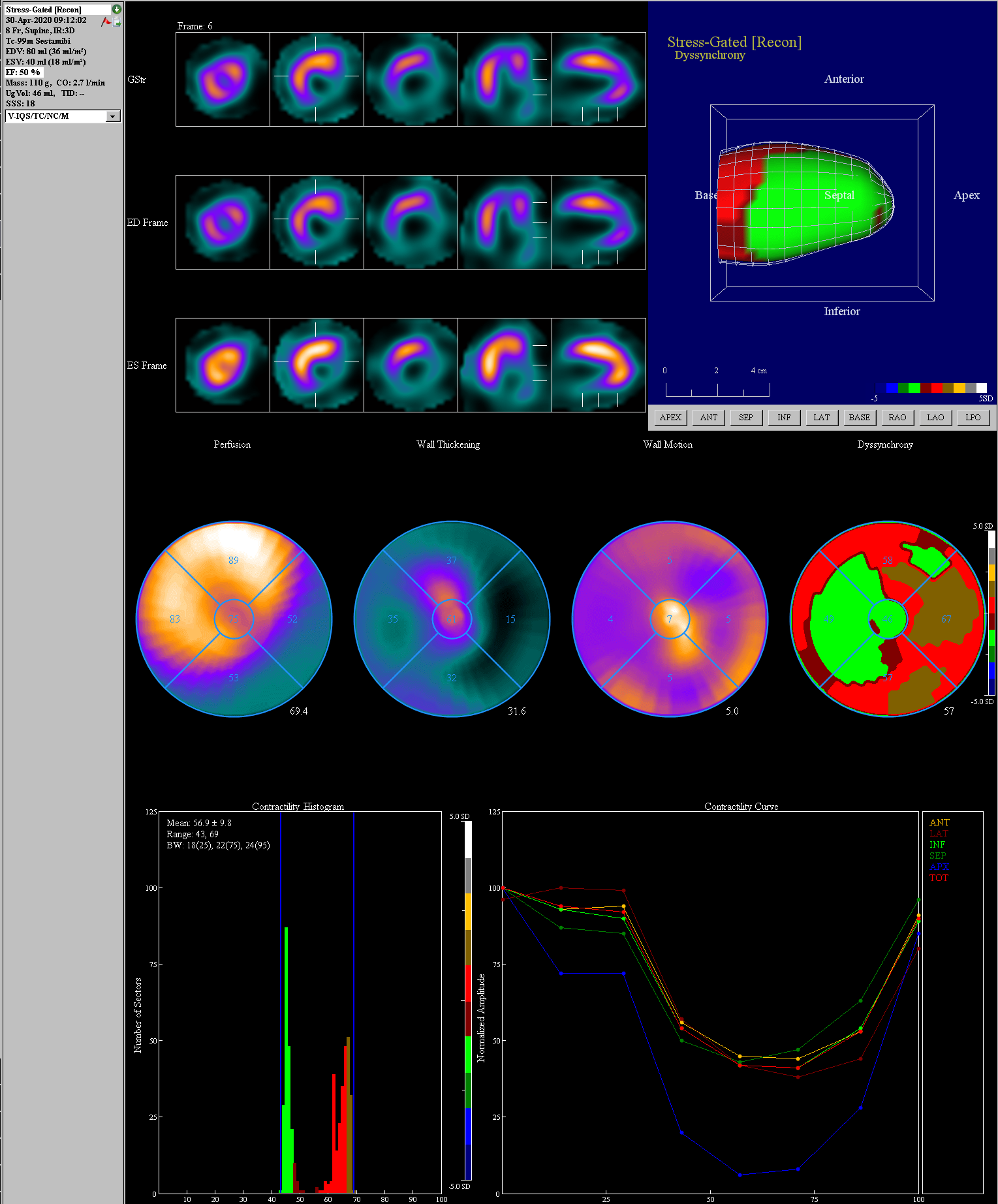This screenshot has height=1204, width=998.
Task: Click the APEX view button
Action: (x=670, y=418)
